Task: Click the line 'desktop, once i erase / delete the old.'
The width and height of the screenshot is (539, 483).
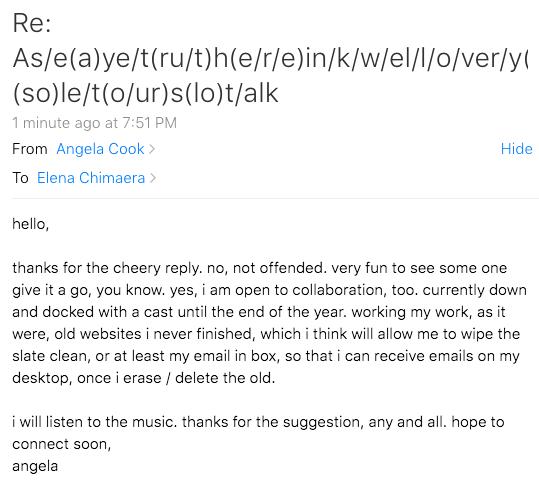Action: [x=144, y=378]
